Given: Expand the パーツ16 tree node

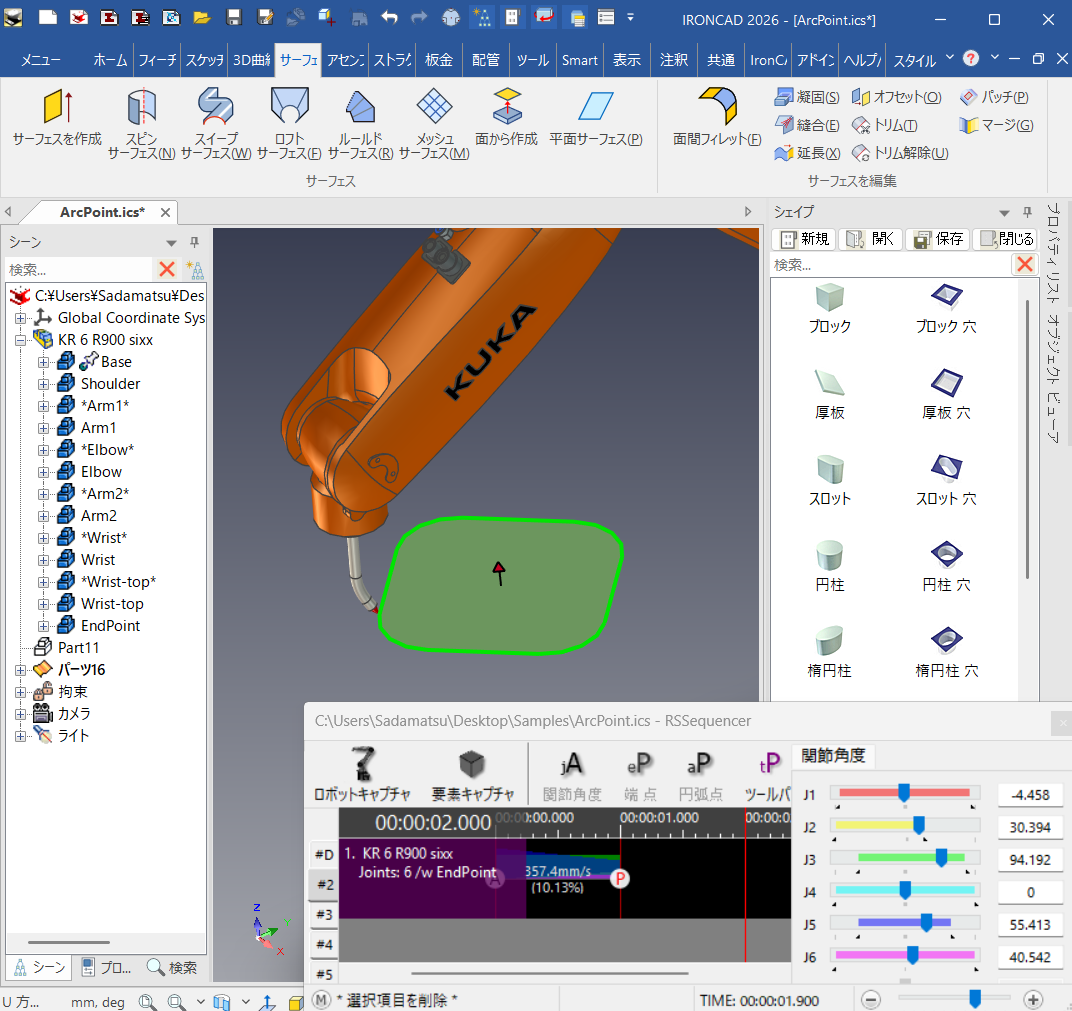Looking at the screenshot, I should coord(21,670).
